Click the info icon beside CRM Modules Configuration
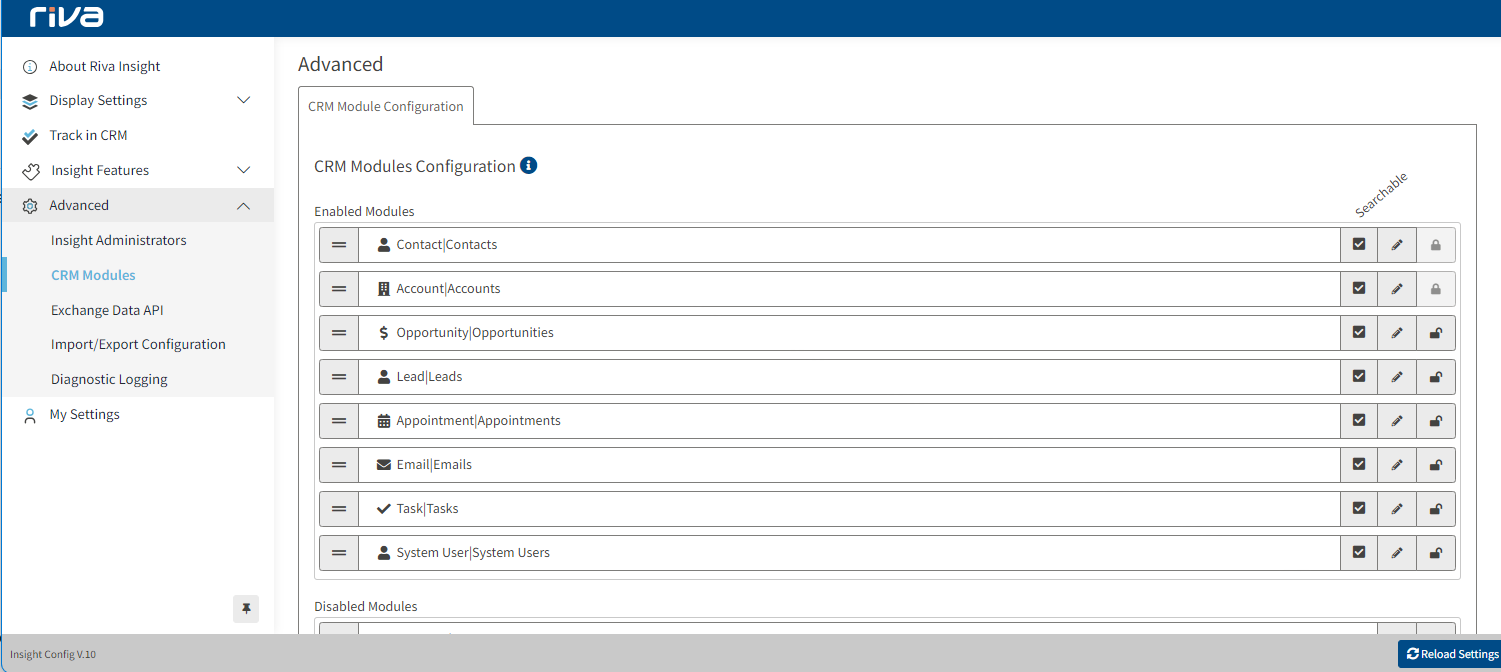Screen dimensions: 1501x672 tap(529, 165)
